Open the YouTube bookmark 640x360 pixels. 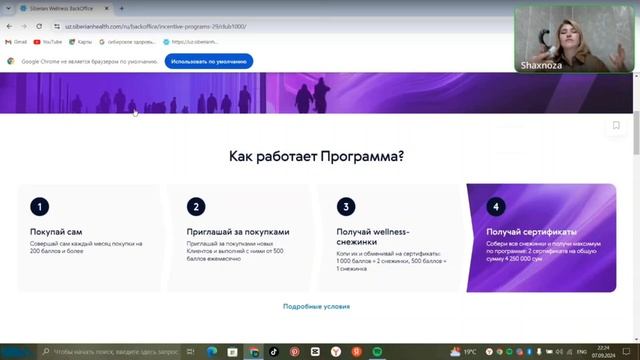[48, 42]
